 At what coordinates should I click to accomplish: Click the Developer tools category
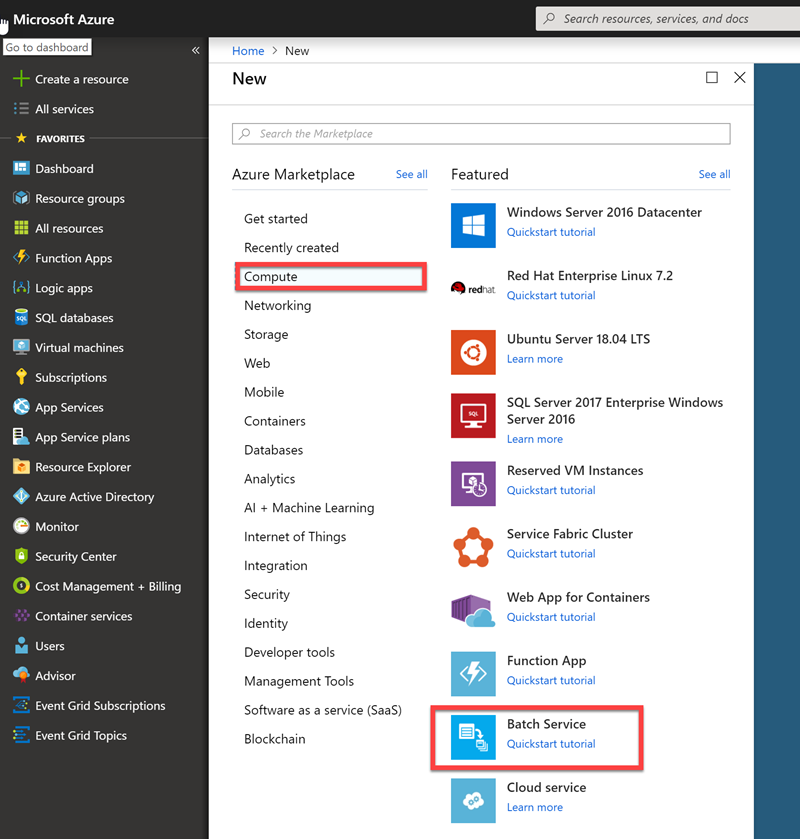point(289,652)
